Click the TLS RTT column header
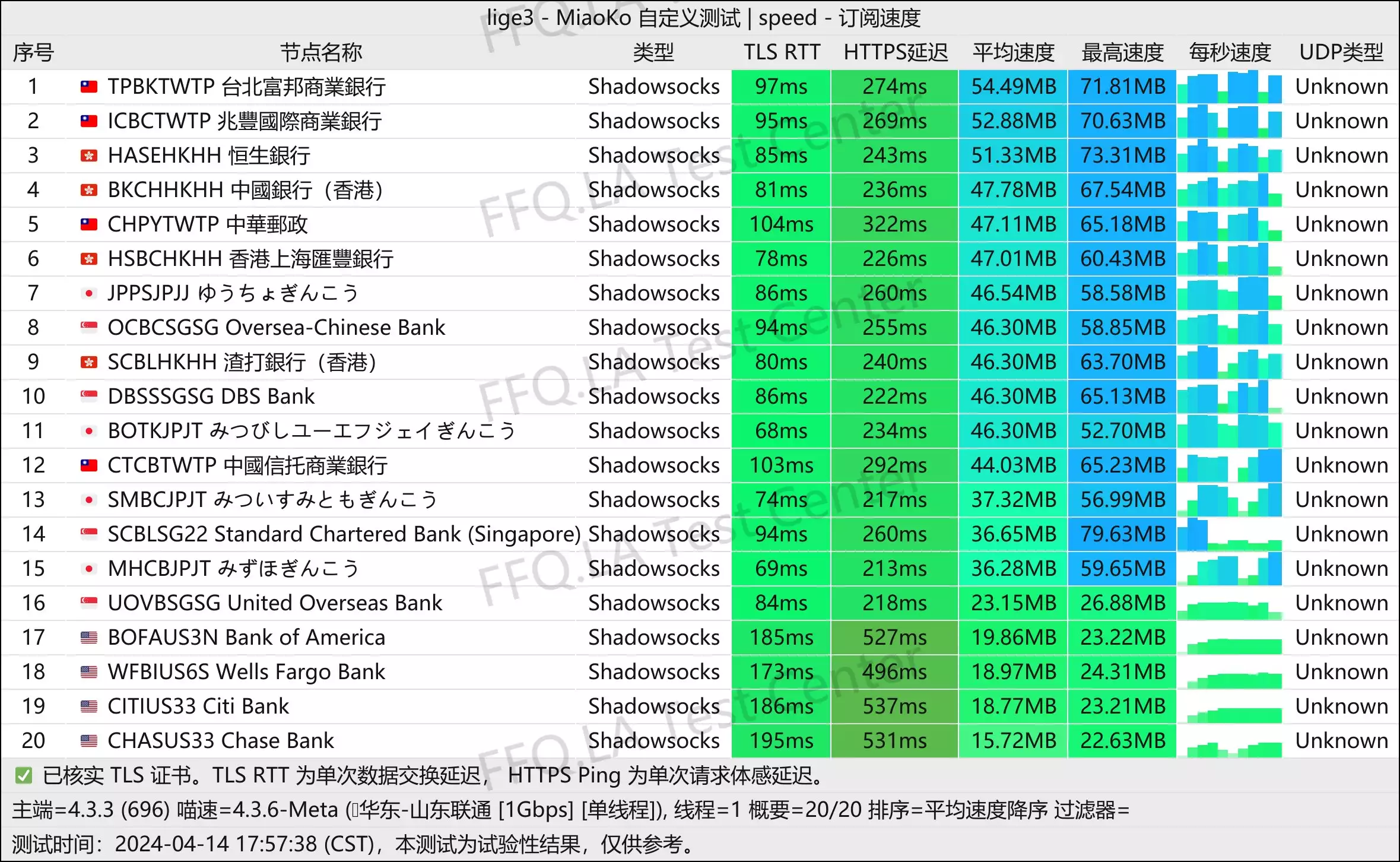The image size is (1400, 862). 782,52
